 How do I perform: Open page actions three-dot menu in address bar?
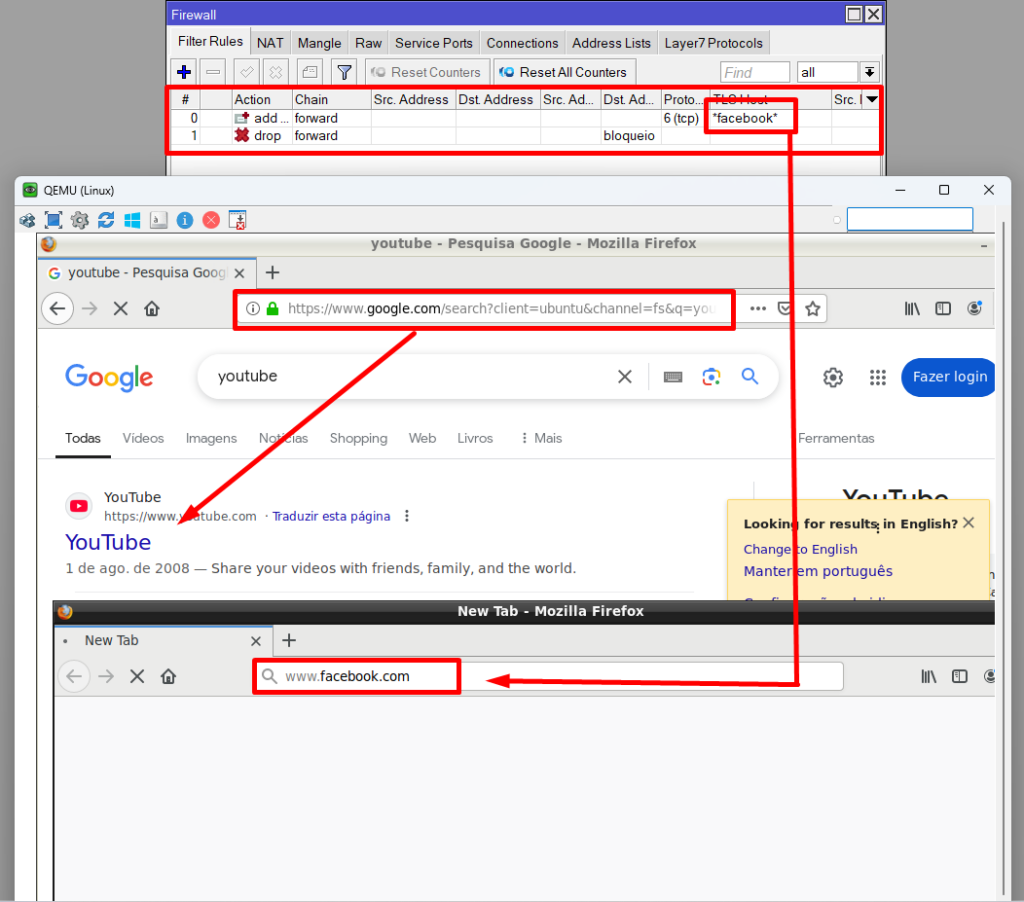(758, 308)
